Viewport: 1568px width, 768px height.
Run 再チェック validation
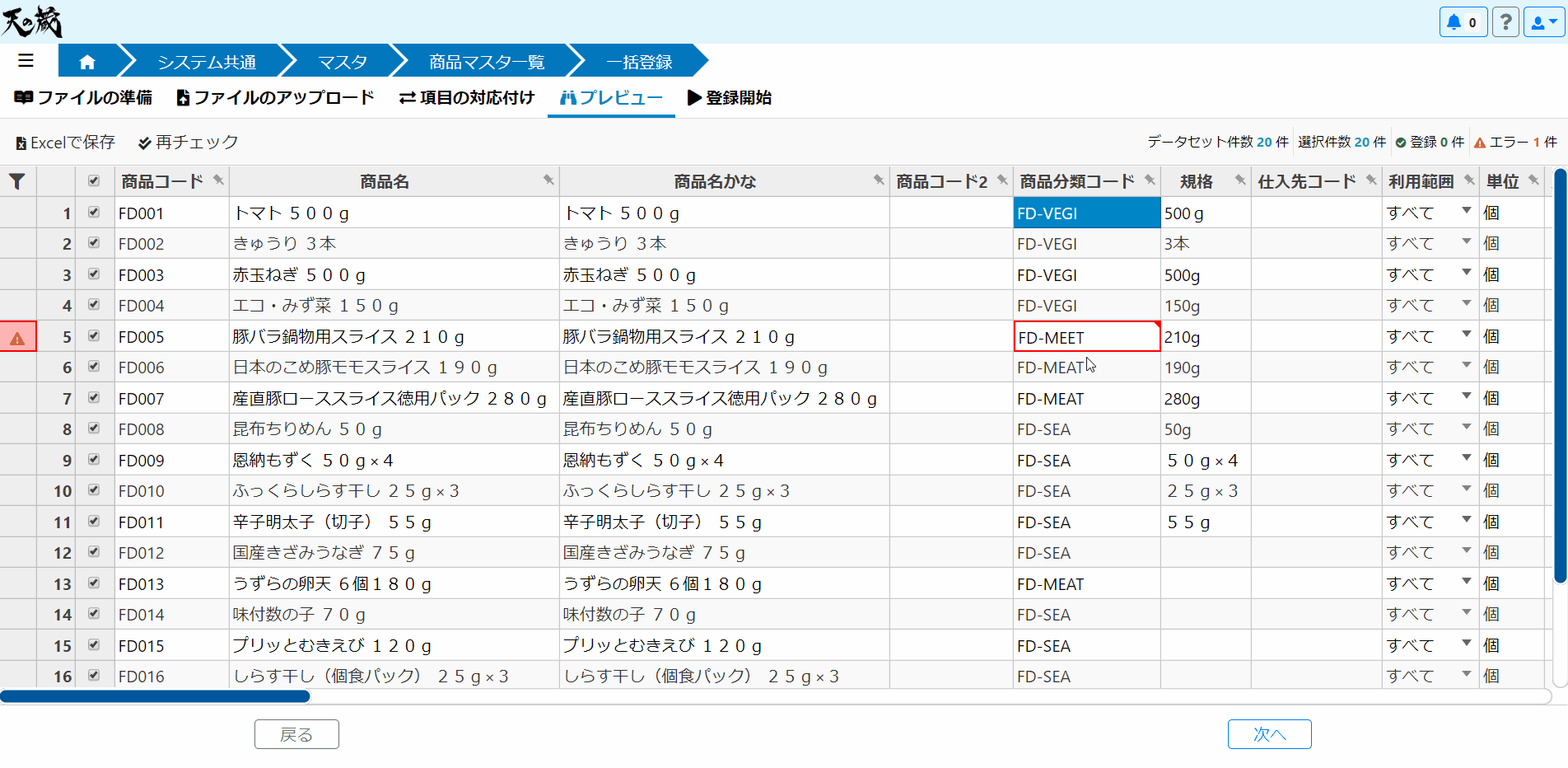click(x=189, y=143)
